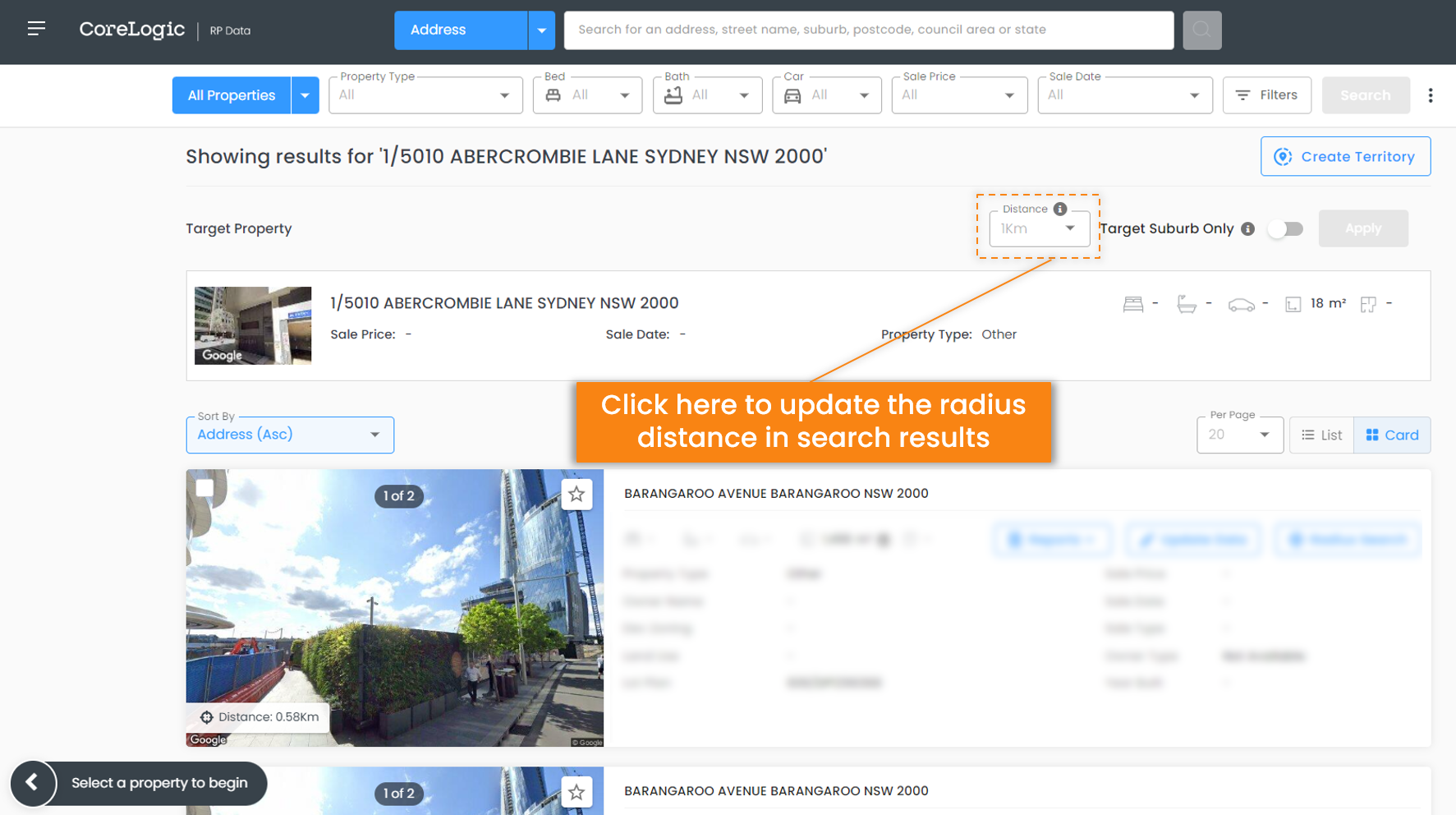Click the Sale Price label of target property
The width and height of the screenshot is (1456, 815).
363,334
